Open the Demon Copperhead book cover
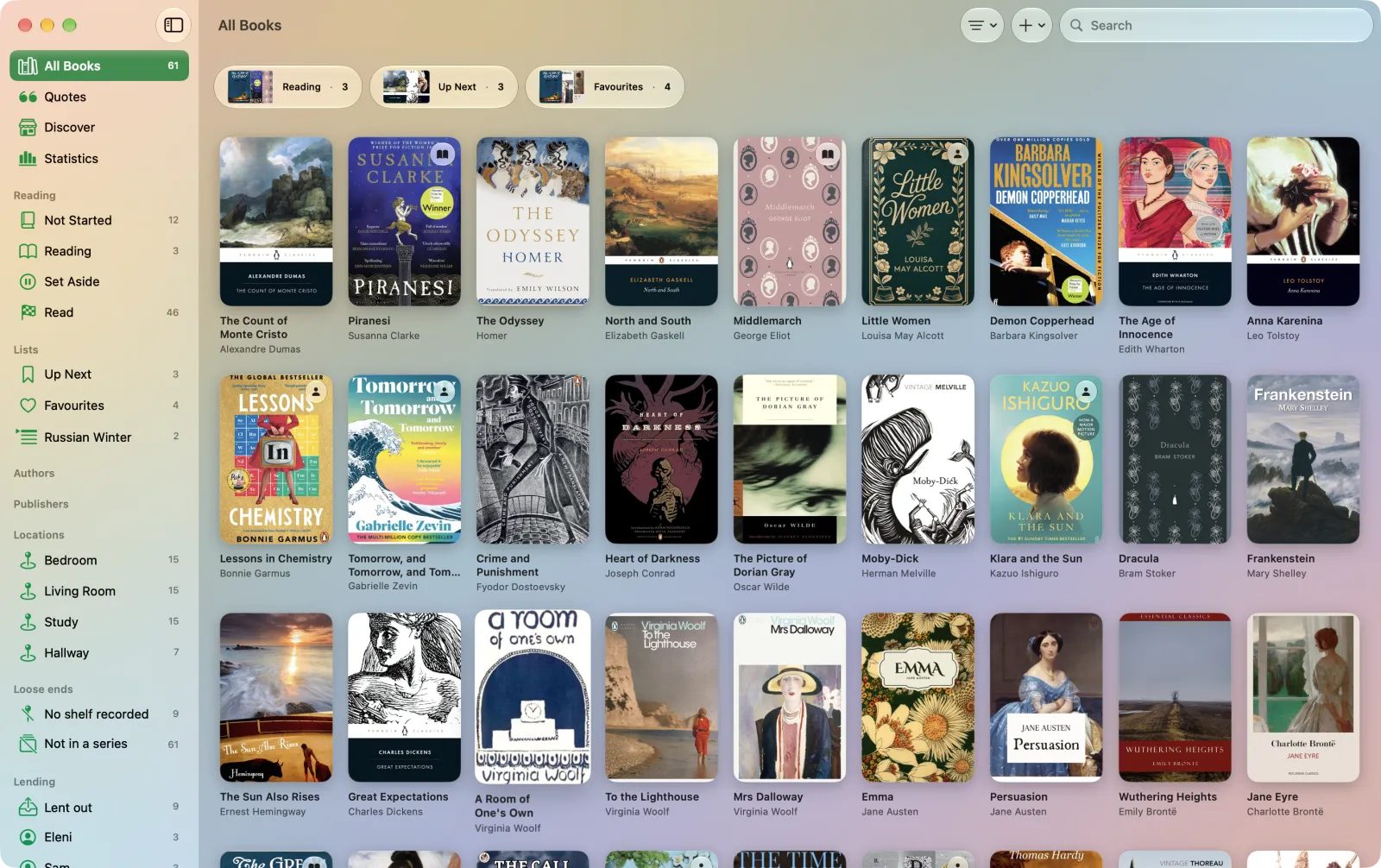 (x=1046, y=222)
